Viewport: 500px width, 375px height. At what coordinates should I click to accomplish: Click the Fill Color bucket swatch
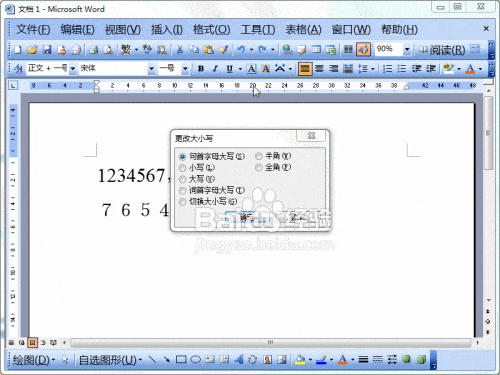pyautogui.click(x=300, y=359)
